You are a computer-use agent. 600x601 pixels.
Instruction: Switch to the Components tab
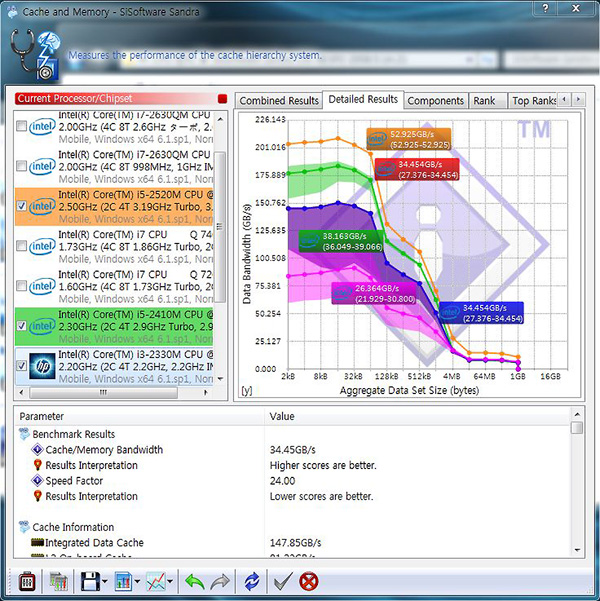(x=436, y=101)
